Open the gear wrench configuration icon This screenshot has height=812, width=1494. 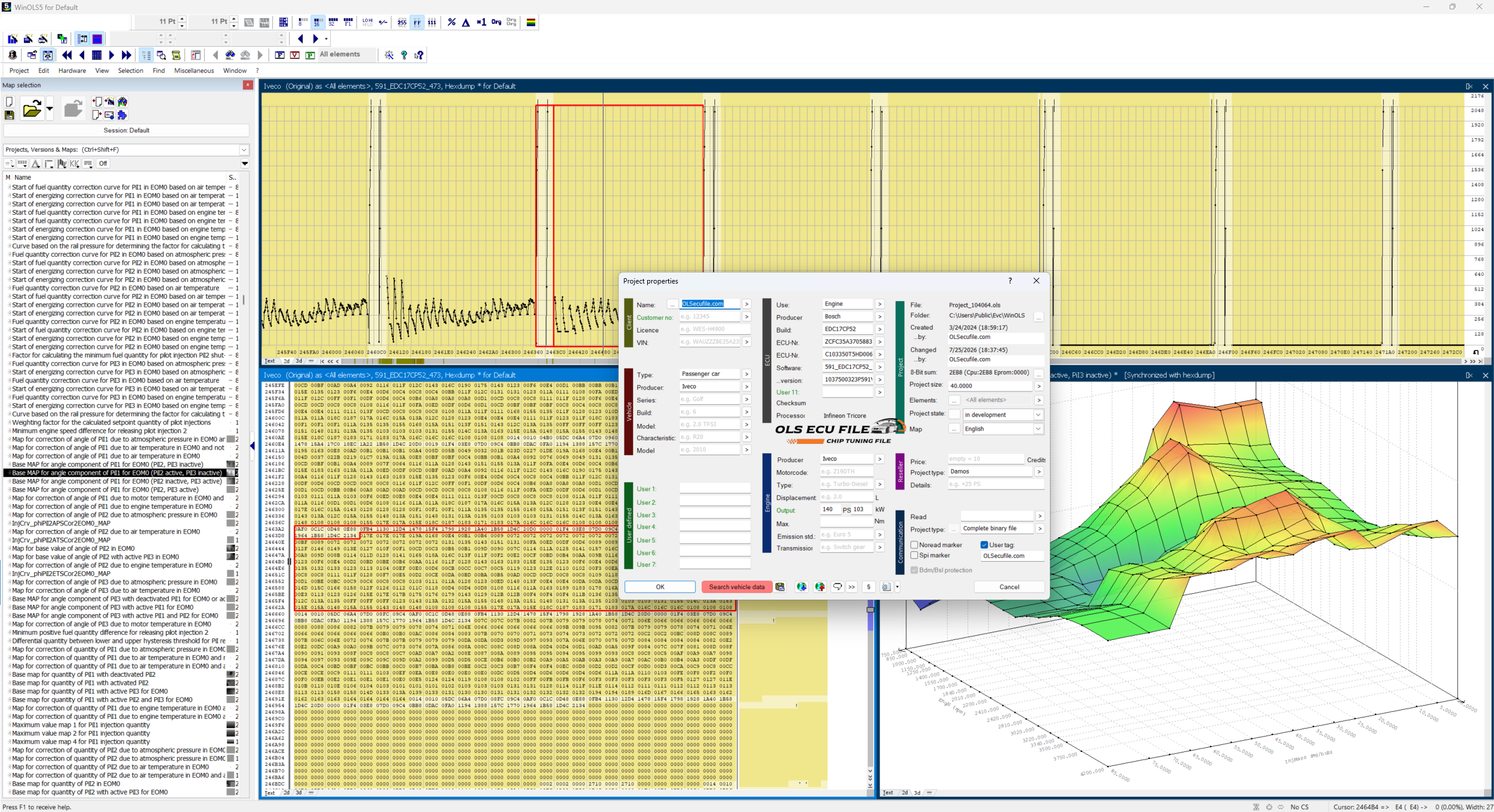pyautogui.click(x=389, y=55)
